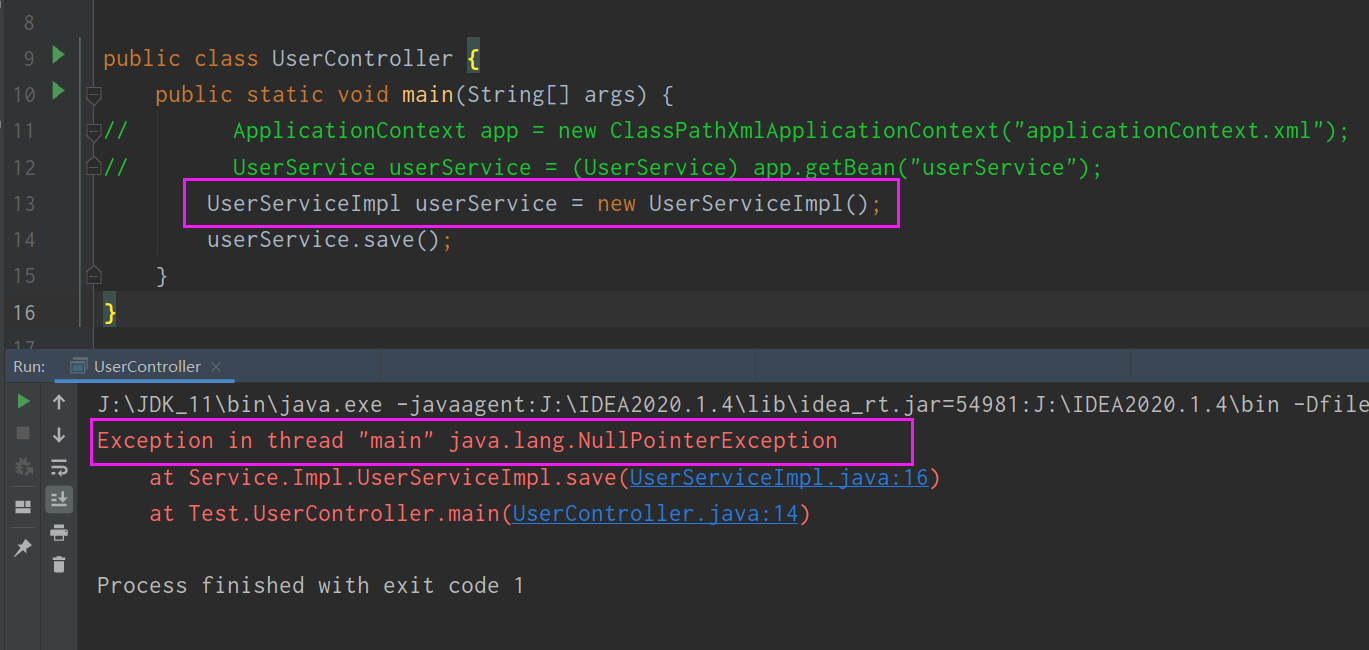Rerun UserController with green play button

tap(23, 402)
